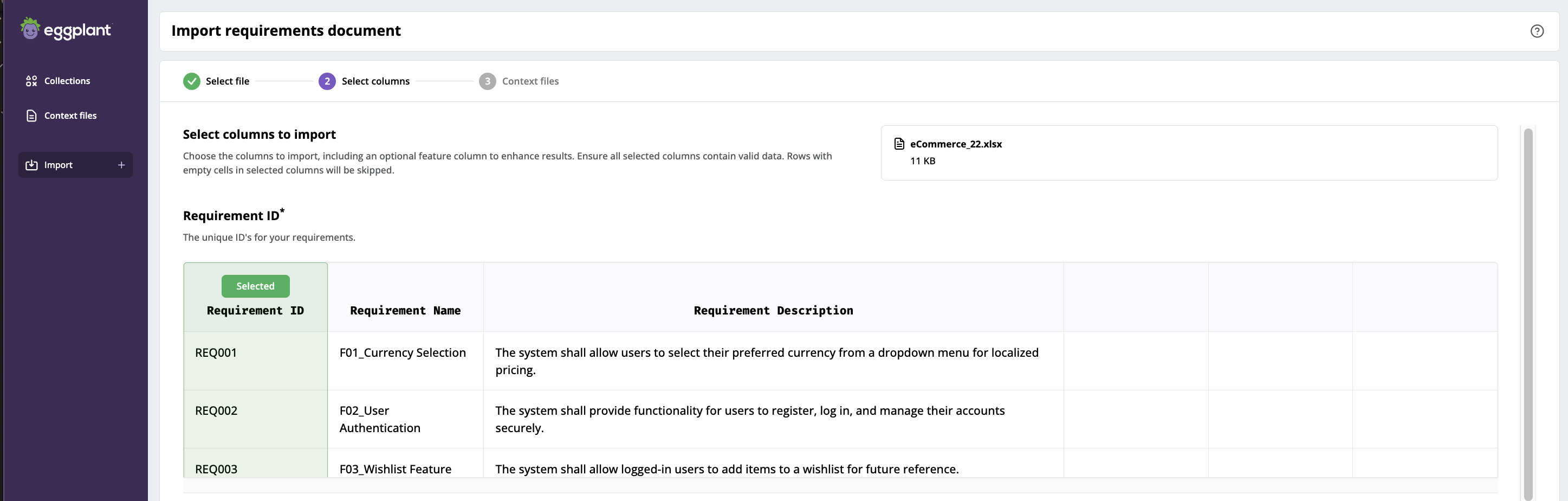Click the step 2 circle icon
The height and width of the screenshot is (501, 1568).
point(327,81)
